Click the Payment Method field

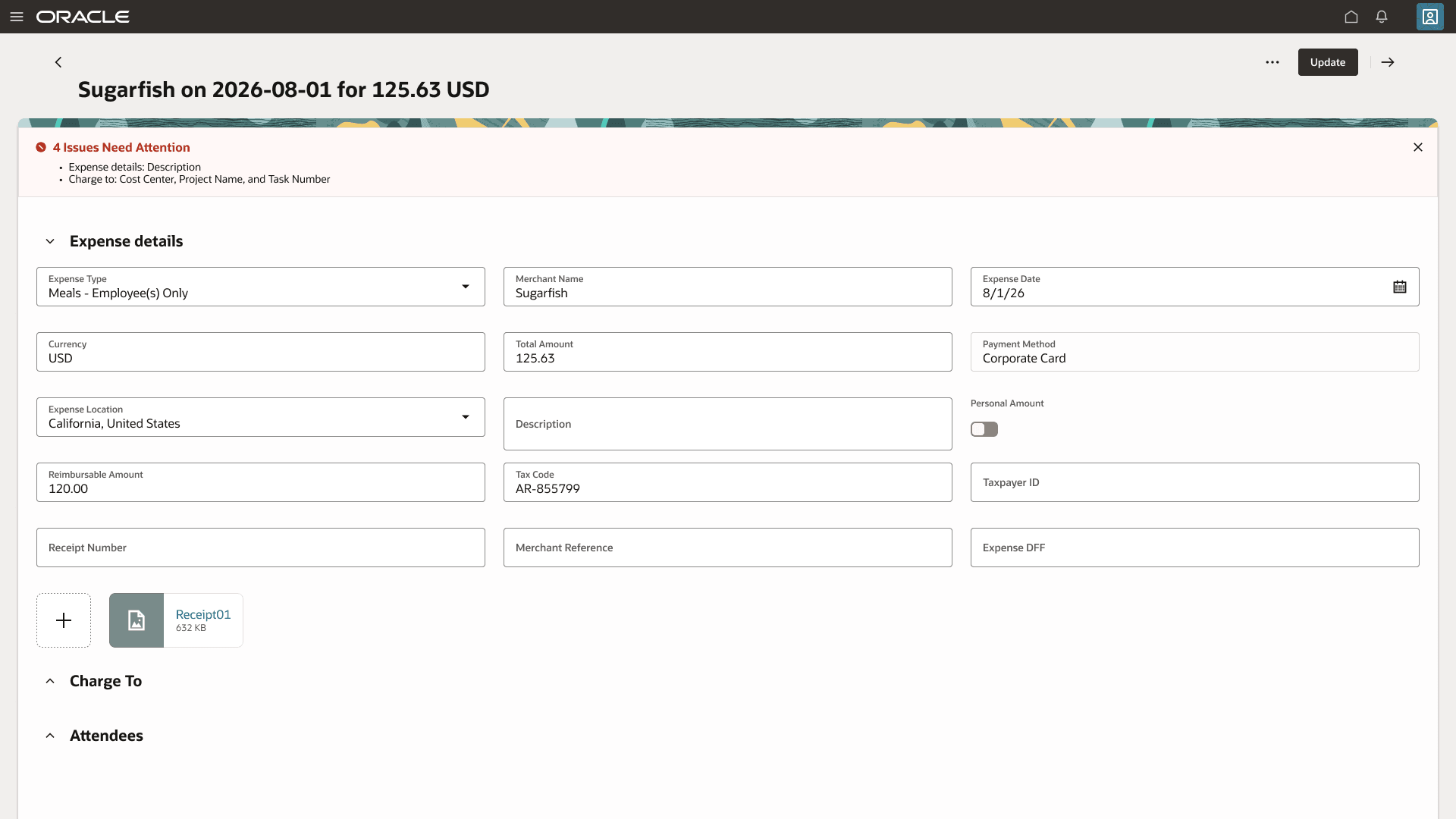coord(1195,352)
